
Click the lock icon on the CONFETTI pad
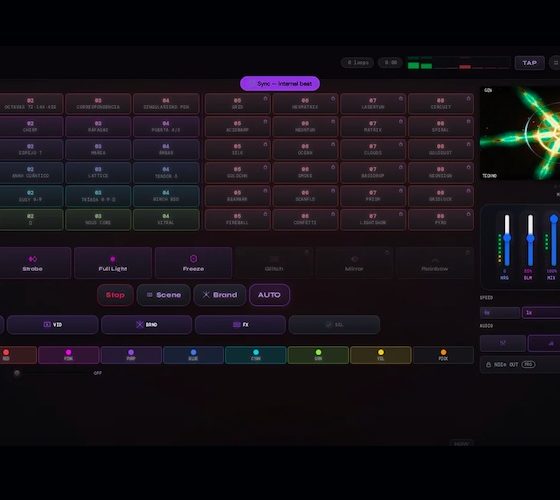(x=333, y=214)
